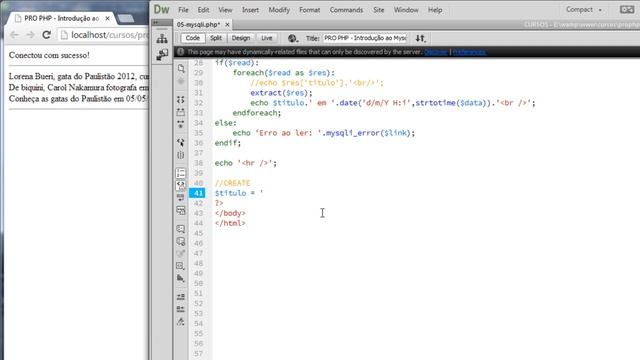
Task: Indent the selected code
Action: click(x=181, y=297)
